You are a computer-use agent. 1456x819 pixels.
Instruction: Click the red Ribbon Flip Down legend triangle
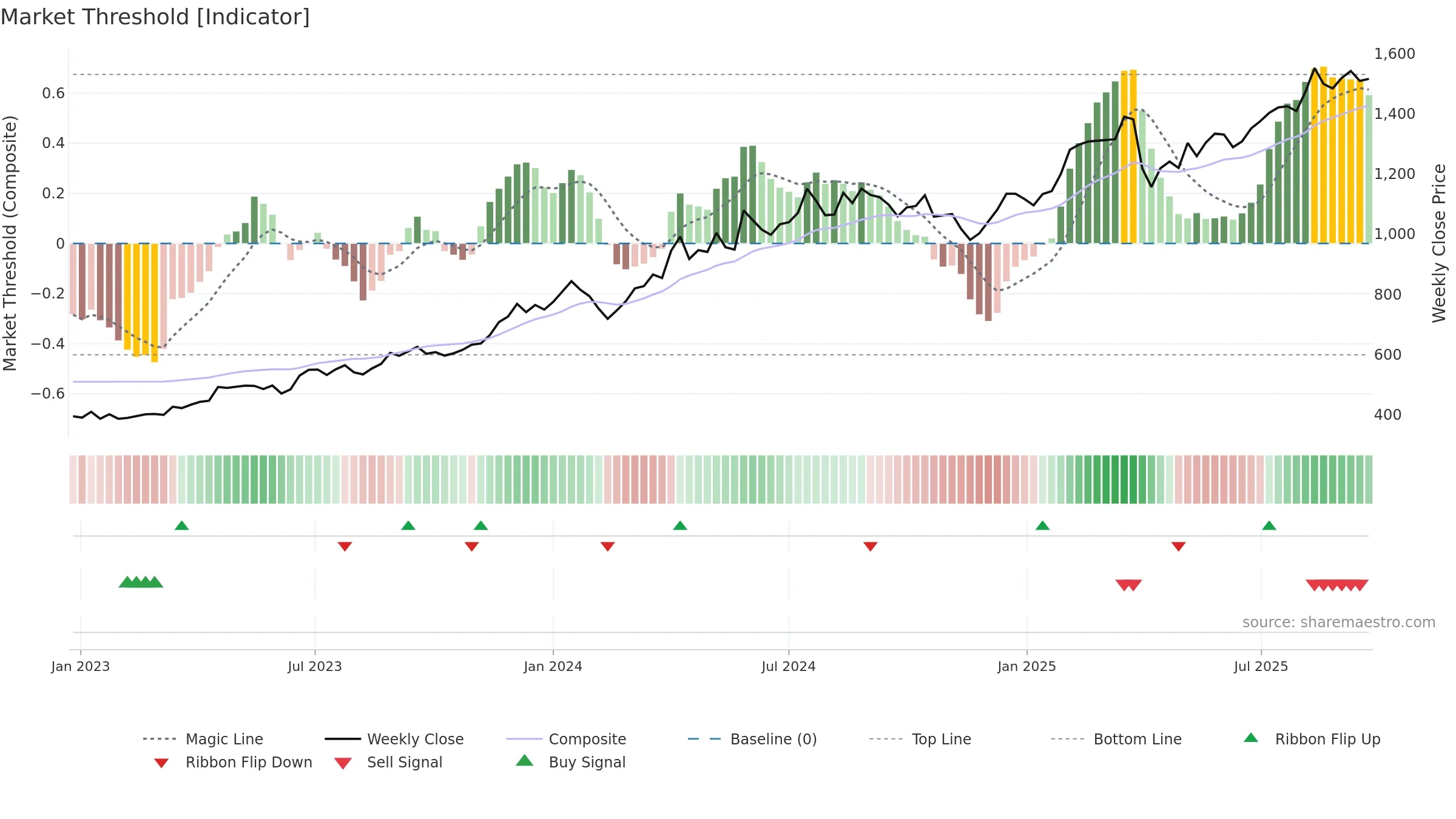point(161,763)
